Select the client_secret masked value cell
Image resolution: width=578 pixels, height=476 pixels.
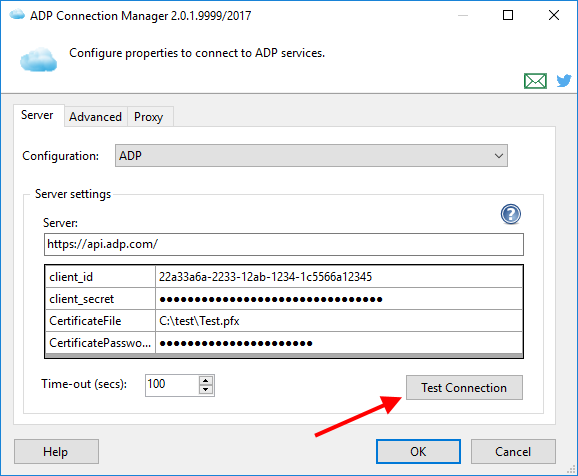tap(339, 299)
